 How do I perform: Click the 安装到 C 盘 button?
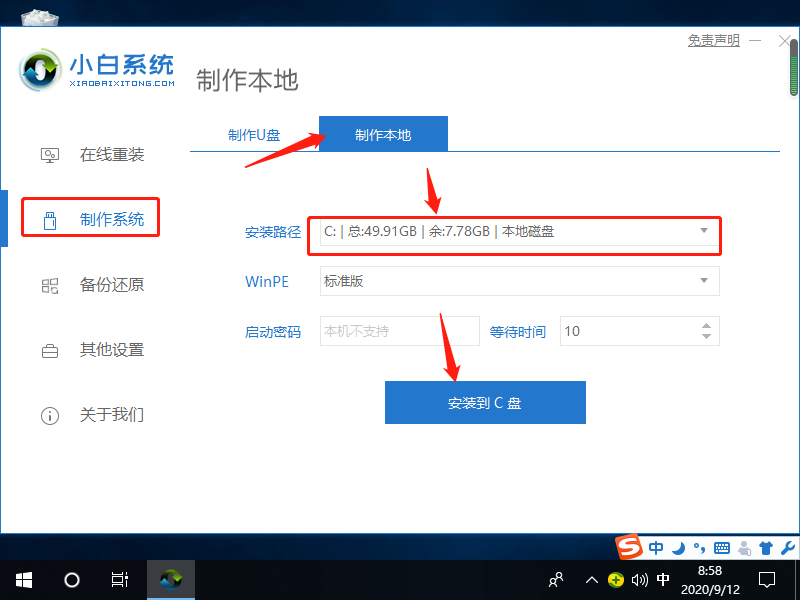485,402
